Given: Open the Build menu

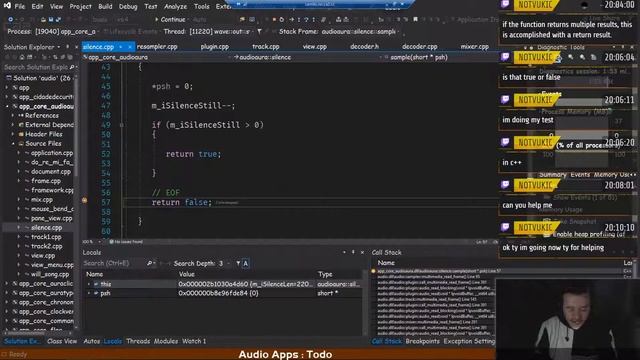Looking at the screenshot, I should 105,7.
